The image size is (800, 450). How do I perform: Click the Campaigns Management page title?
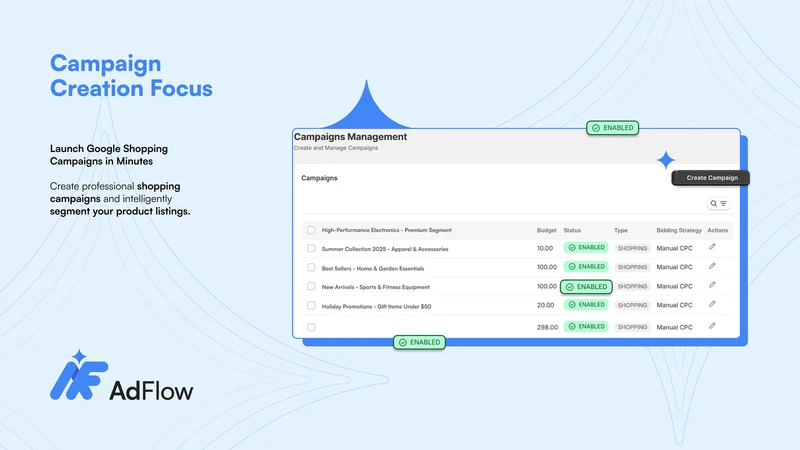(x=350, y=137)
